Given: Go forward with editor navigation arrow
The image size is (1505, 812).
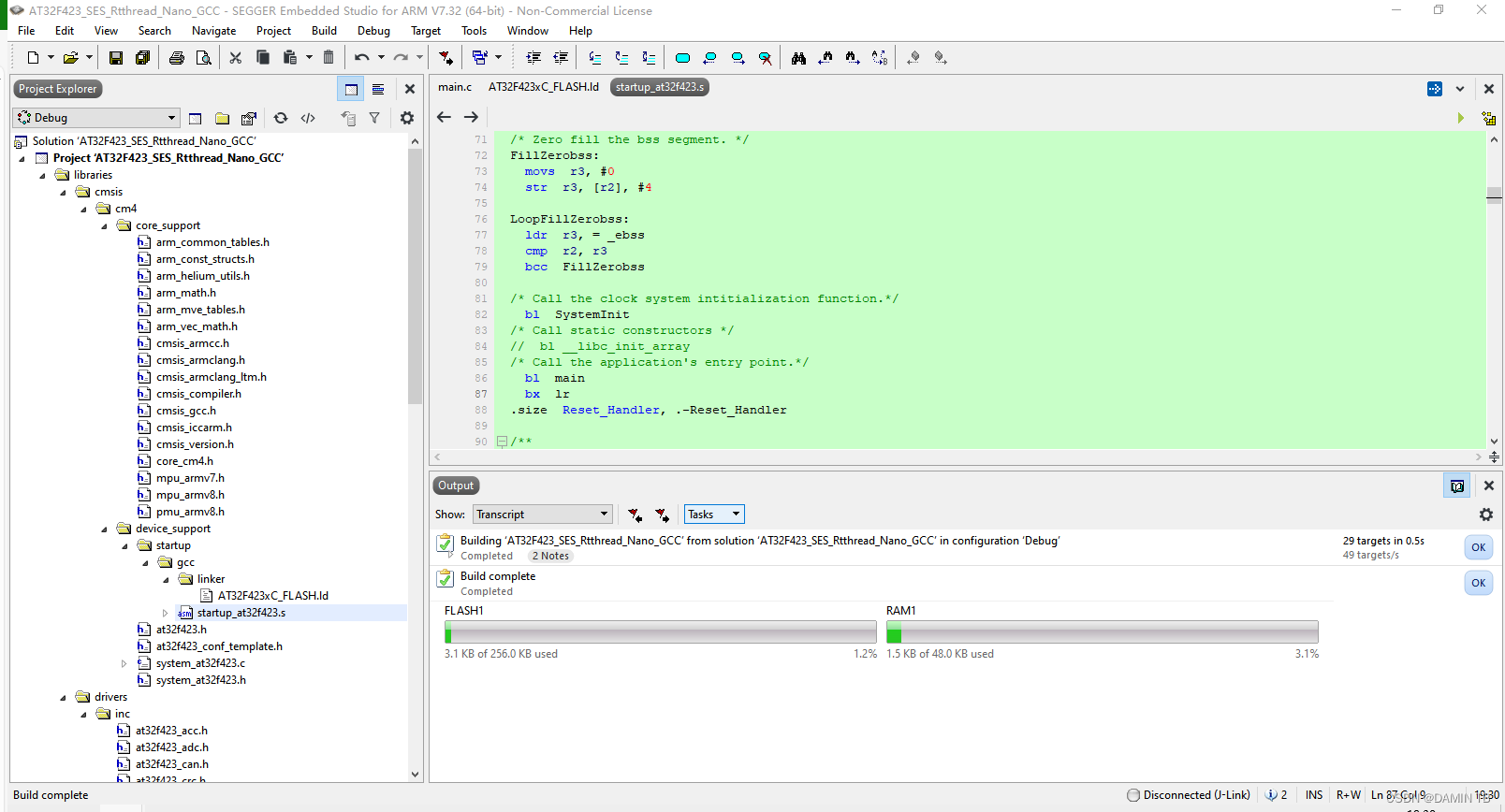Looking at the screenshot, I should [x=472, y=117].
